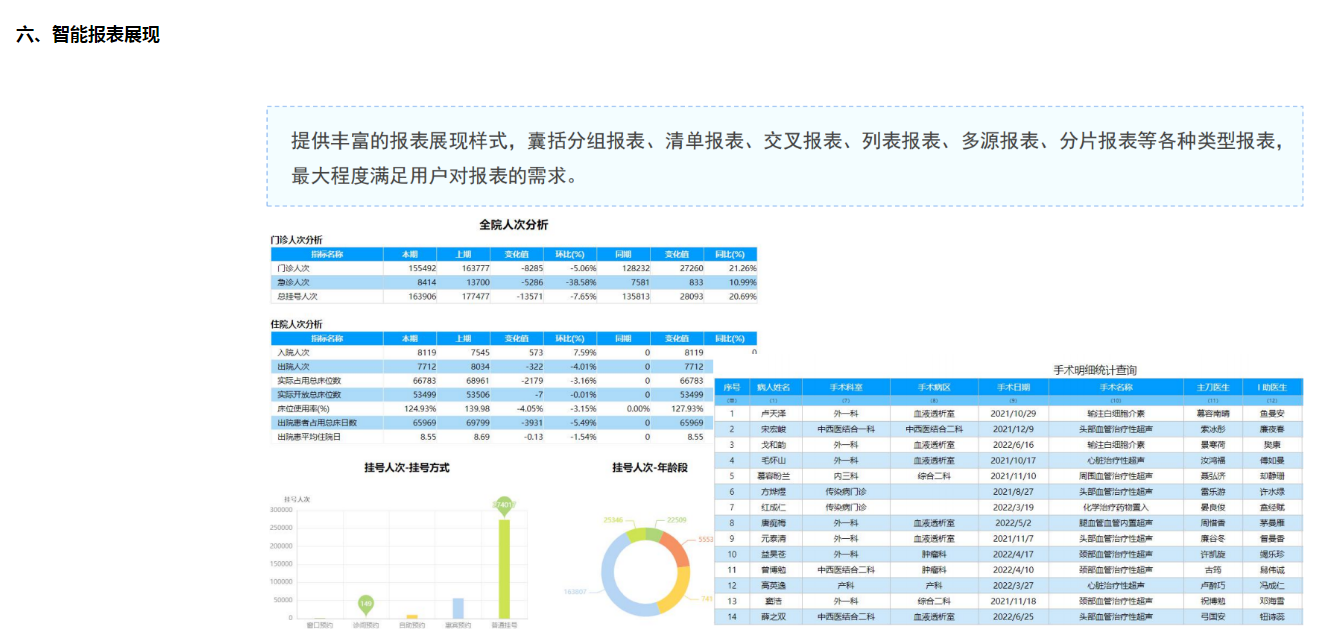Image resolution: width=1321 pixels, height=642 pixels.
Task: Click patient name 卢天泽 in row 1
Action: click(x=775, y=413)
